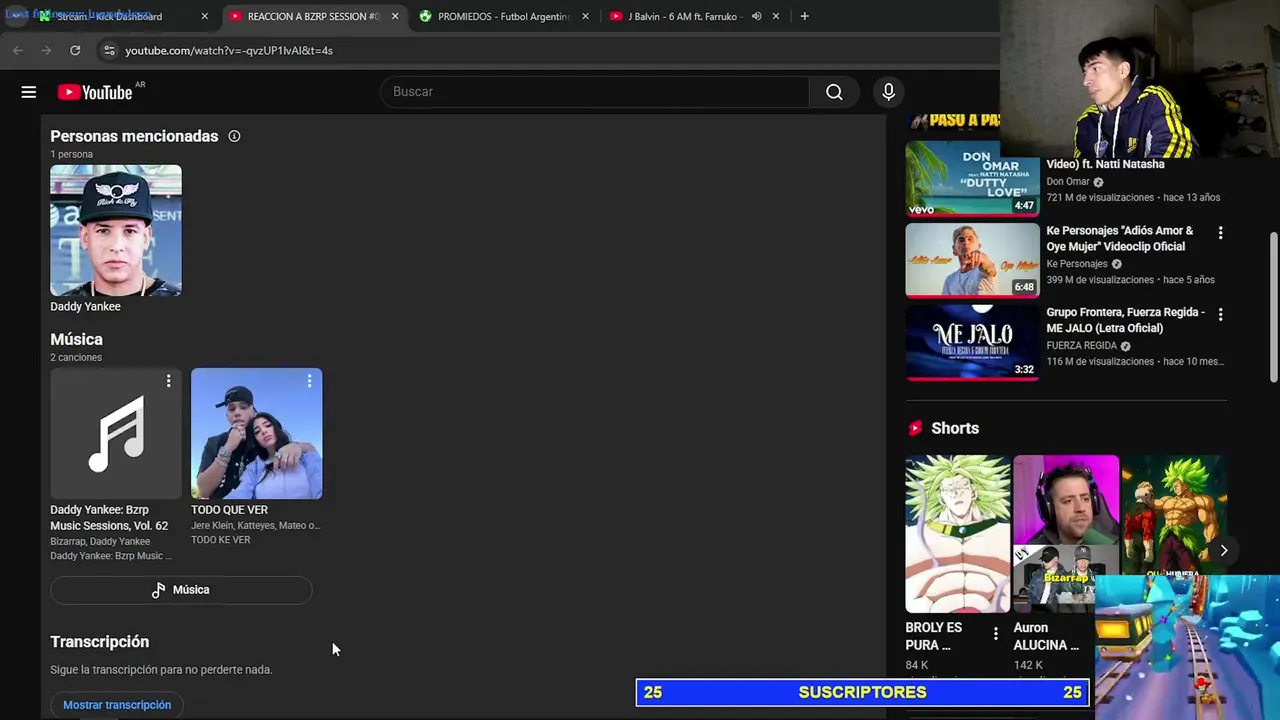Mute the J Balvin 6 AM tab audio
The image size is (1280, 720).
coord(756,16)
